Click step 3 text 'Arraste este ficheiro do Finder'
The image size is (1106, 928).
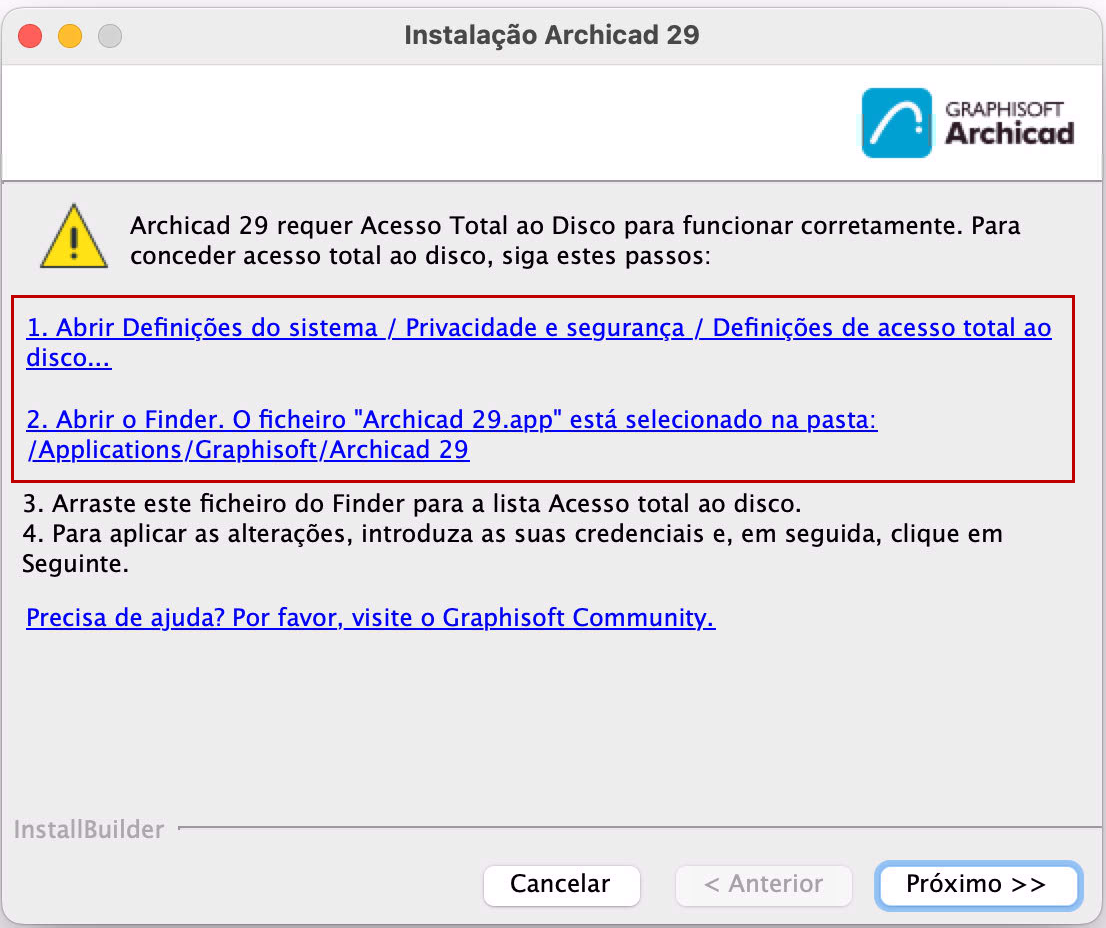[x=229, y=503]
